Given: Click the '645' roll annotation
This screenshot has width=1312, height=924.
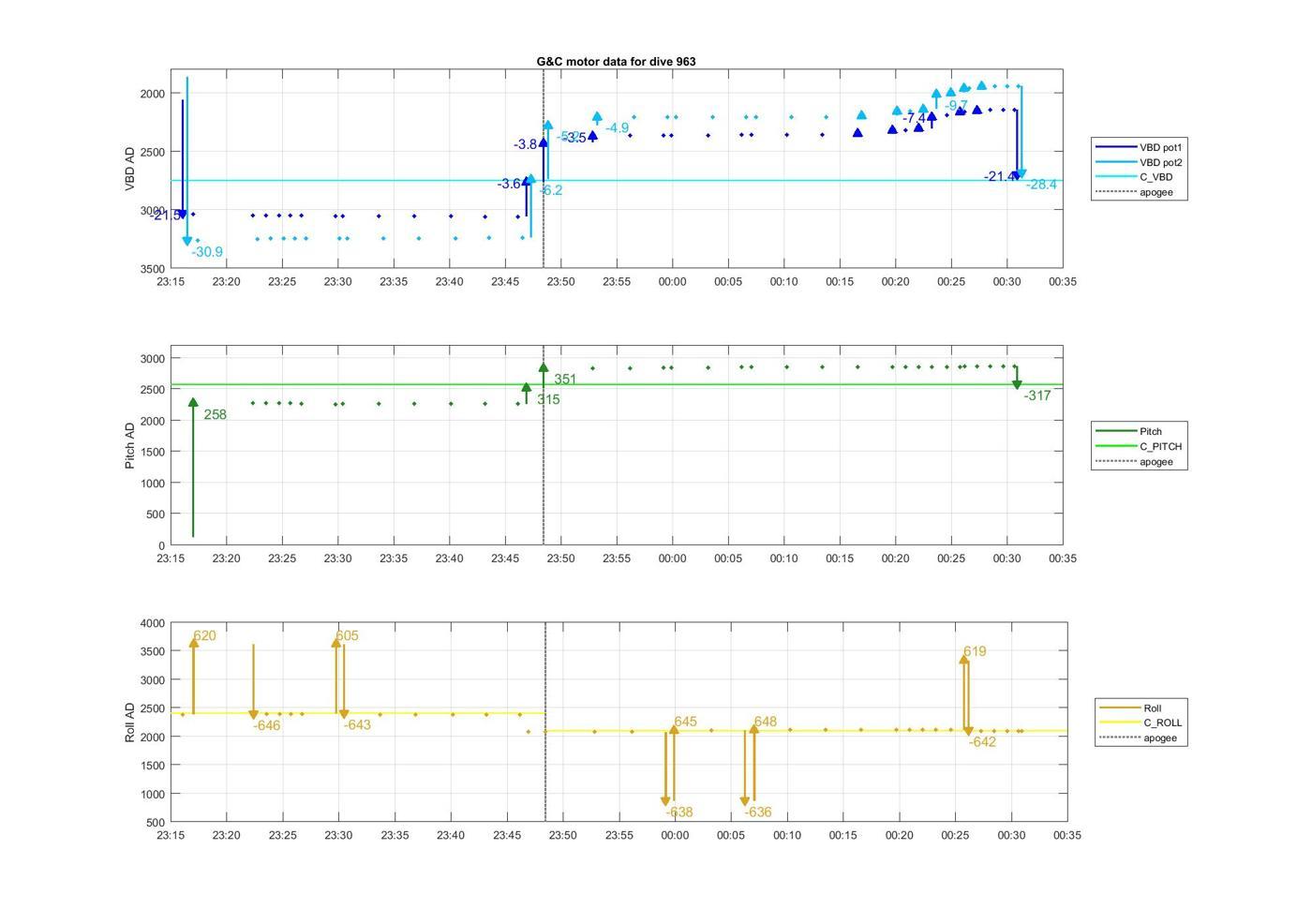Looking at the screenshot, I should tap(685, 722).
